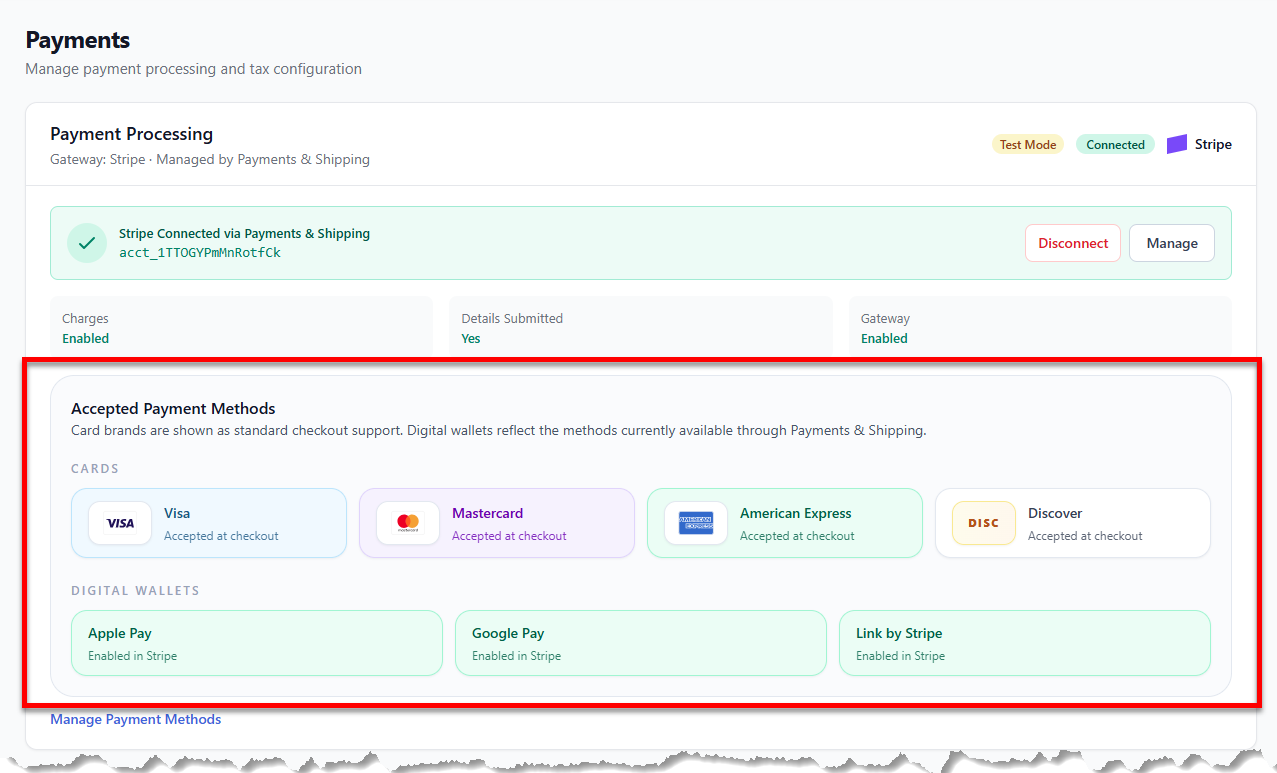Select the Link by Stripe wallet card
The height and width of the screenshot is (773, 1277).
1025,643
